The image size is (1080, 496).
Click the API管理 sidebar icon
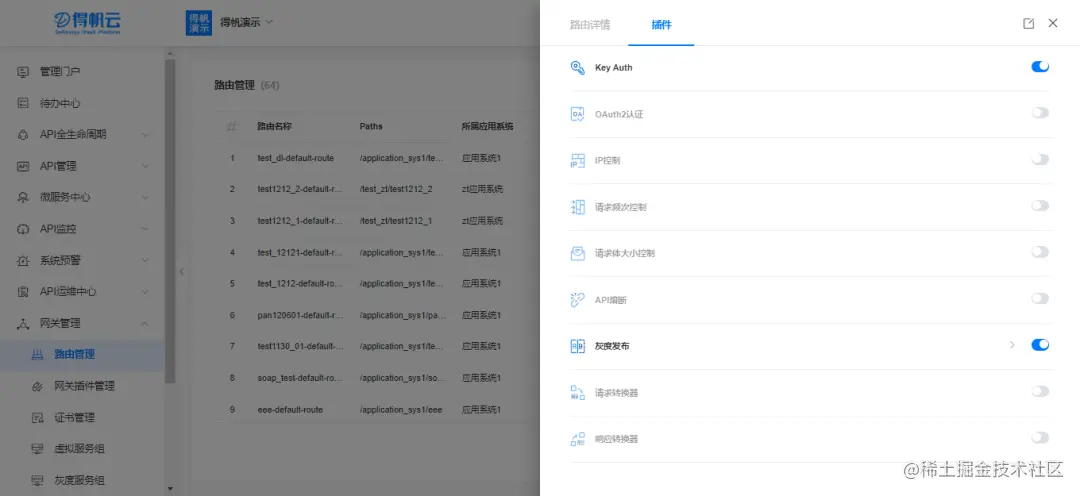click(x=23, y=166)
